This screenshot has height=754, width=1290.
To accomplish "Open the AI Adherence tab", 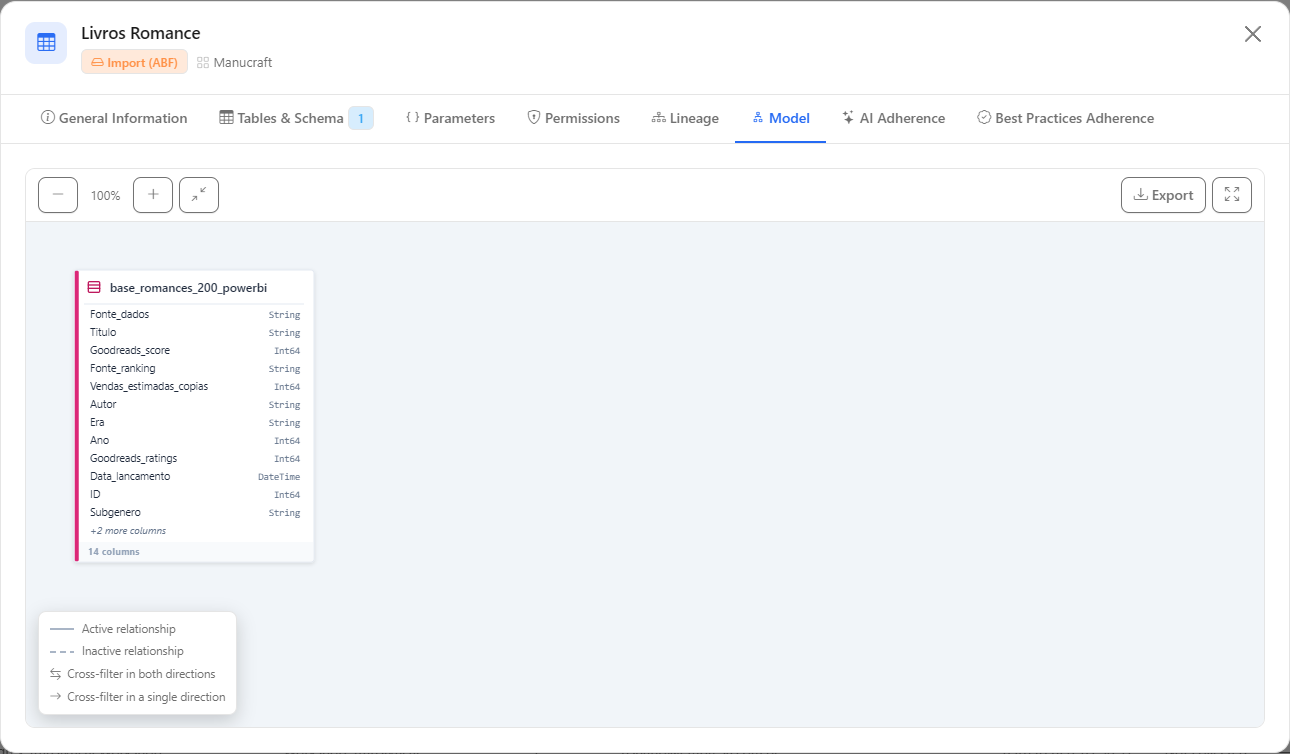I will click(893, 118).
